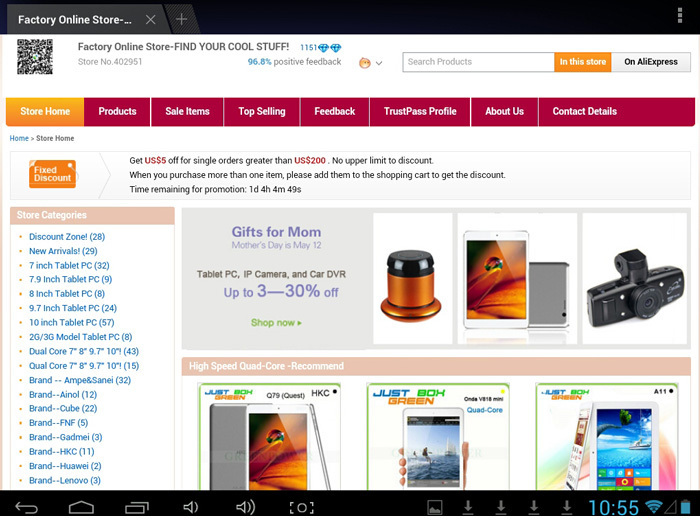Open Contact Details tab
Viewport: 700px width, 524px height.
585,112
